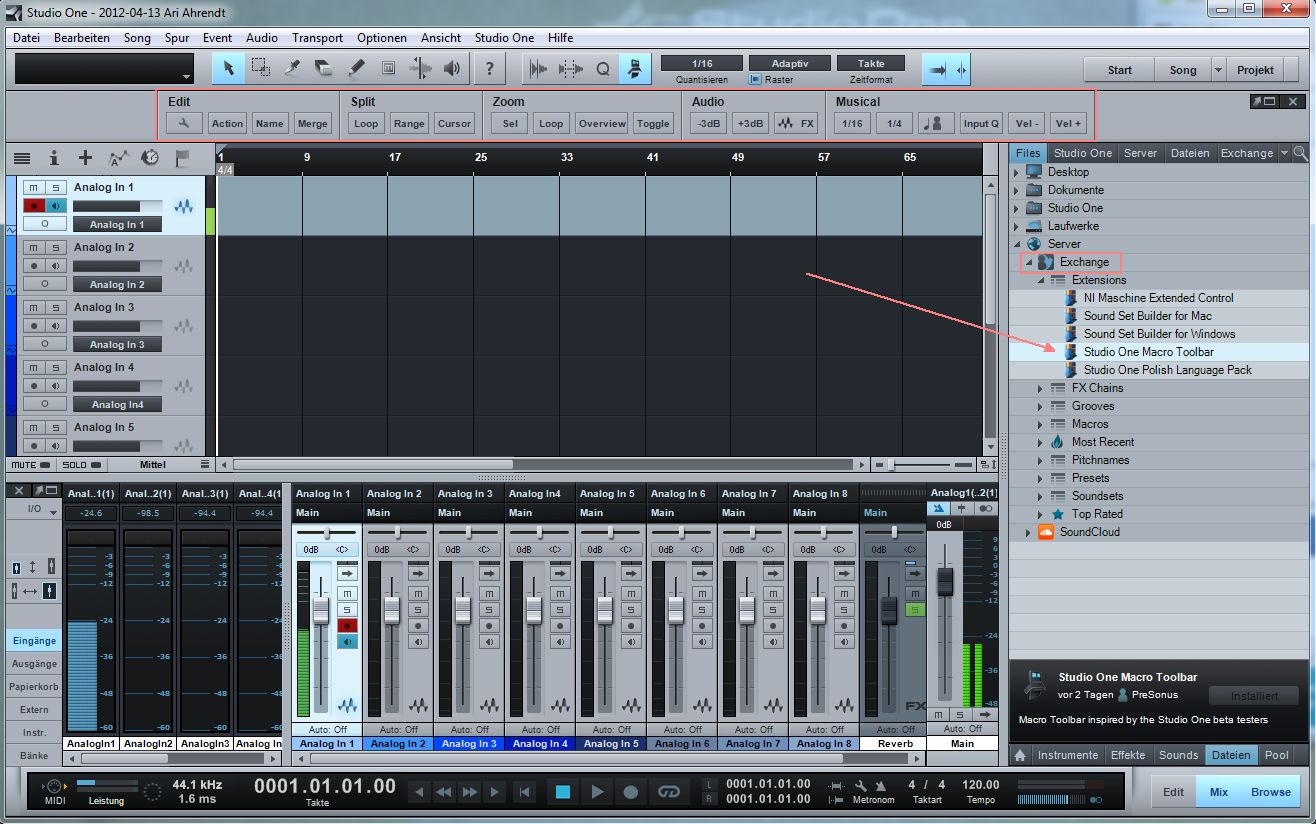This screenshot has width=1316, height=824.
Task: Open the metronome setup wrench
Action: point(860,785)
